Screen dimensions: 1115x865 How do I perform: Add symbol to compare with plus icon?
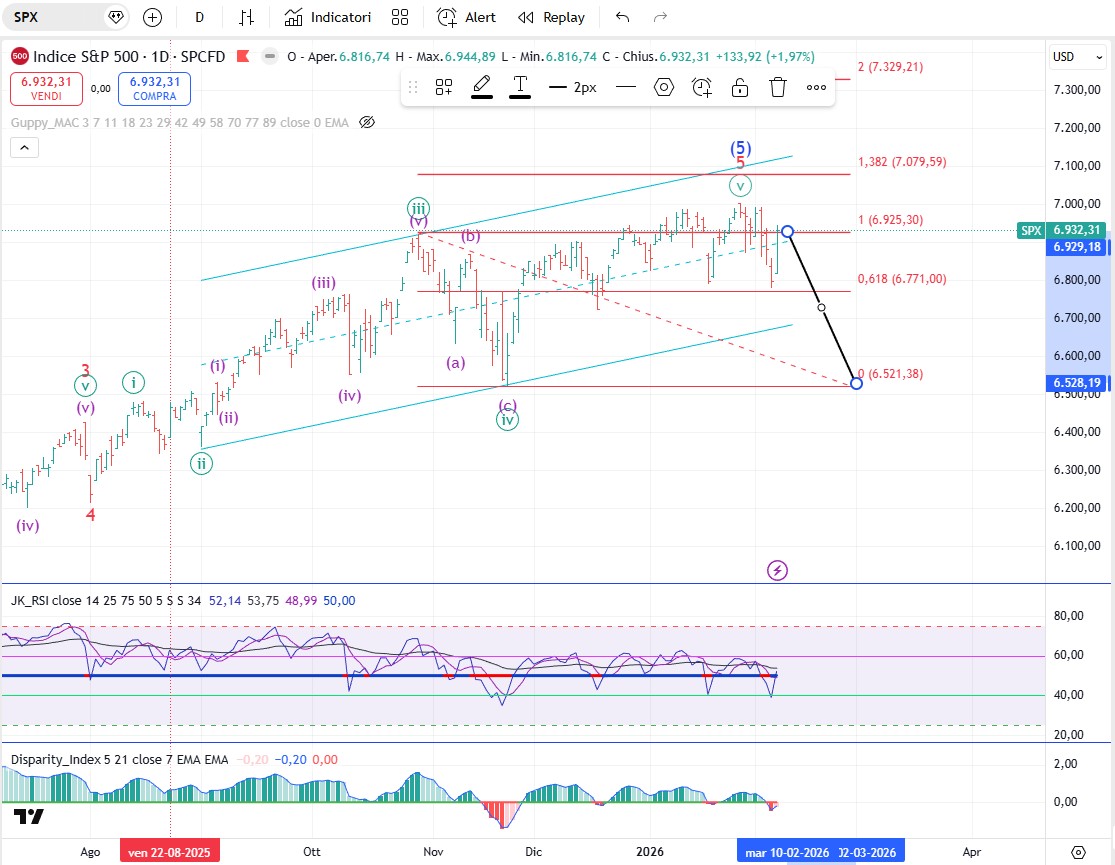pos(152,17)
